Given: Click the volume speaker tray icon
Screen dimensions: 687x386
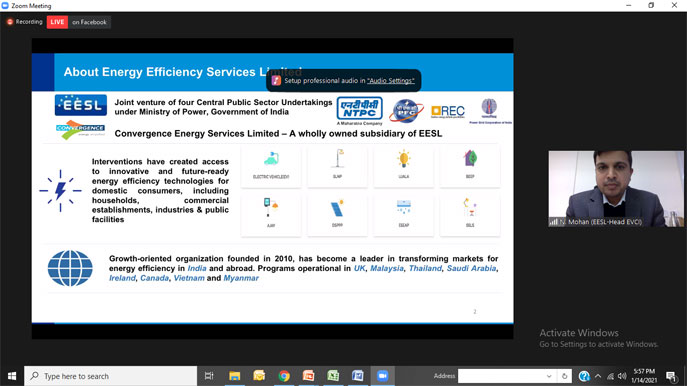Looking at the screenshot, I should tap(622, 376).
